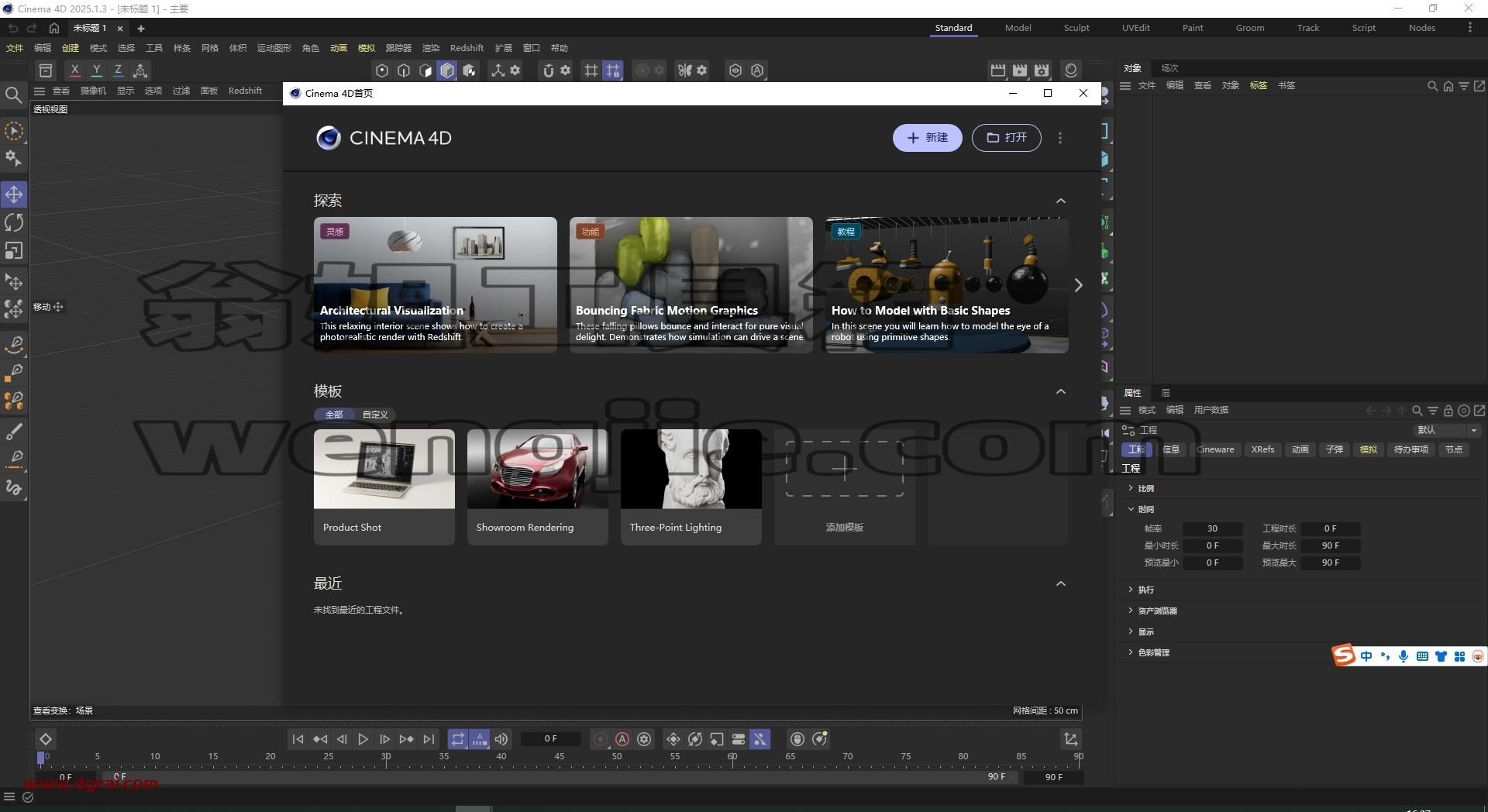Open the 文件 menu in main menu bar
This screenshot has height=812, width=1488.
tap(15, 48)
